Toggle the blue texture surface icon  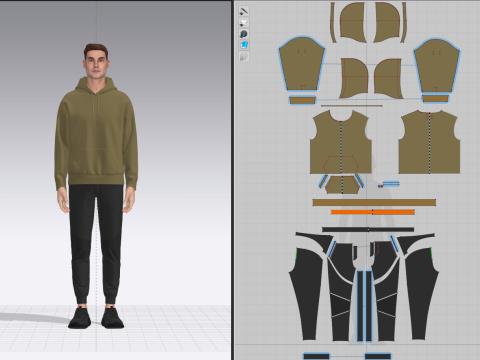tap(244, 45)
